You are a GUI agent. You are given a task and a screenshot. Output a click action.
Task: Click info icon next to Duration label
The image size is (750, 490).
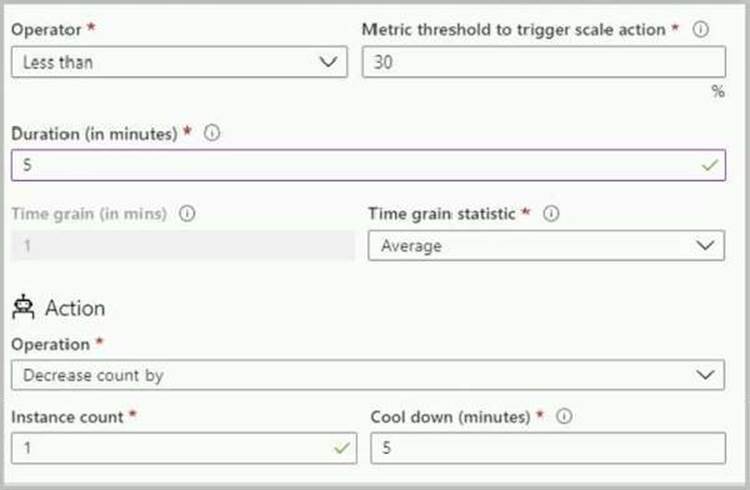pyautogui.click(x=211, y=133)
